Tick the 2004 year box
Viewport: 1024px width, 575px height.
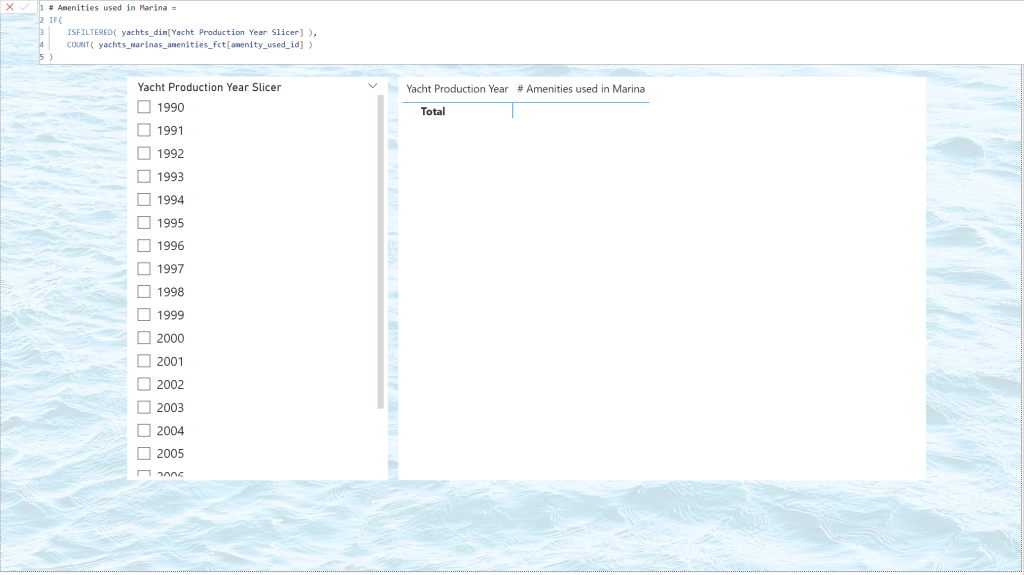[x=144, y=431]
